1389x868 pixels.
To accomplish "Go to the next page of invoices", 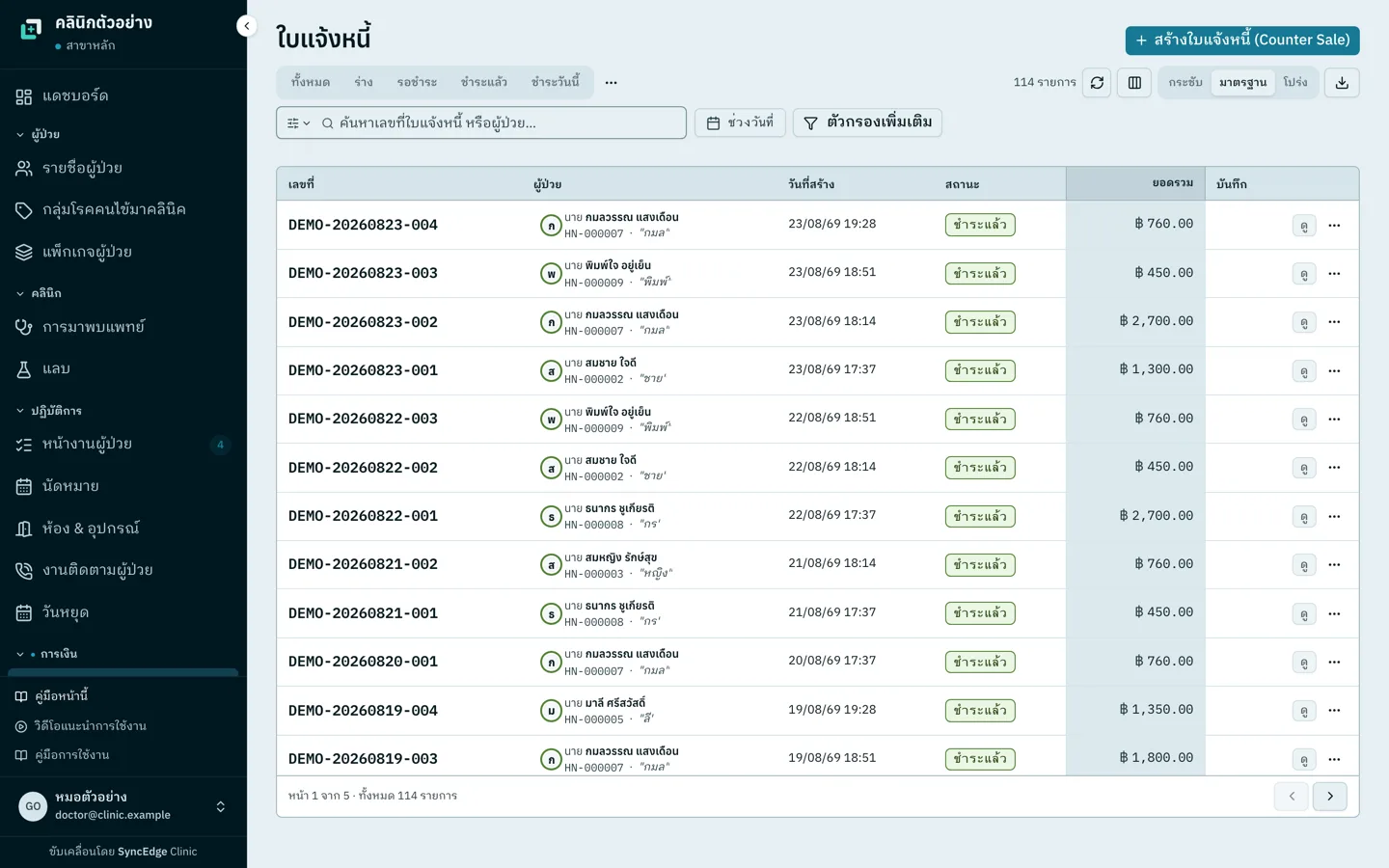I will (1330, 797).
